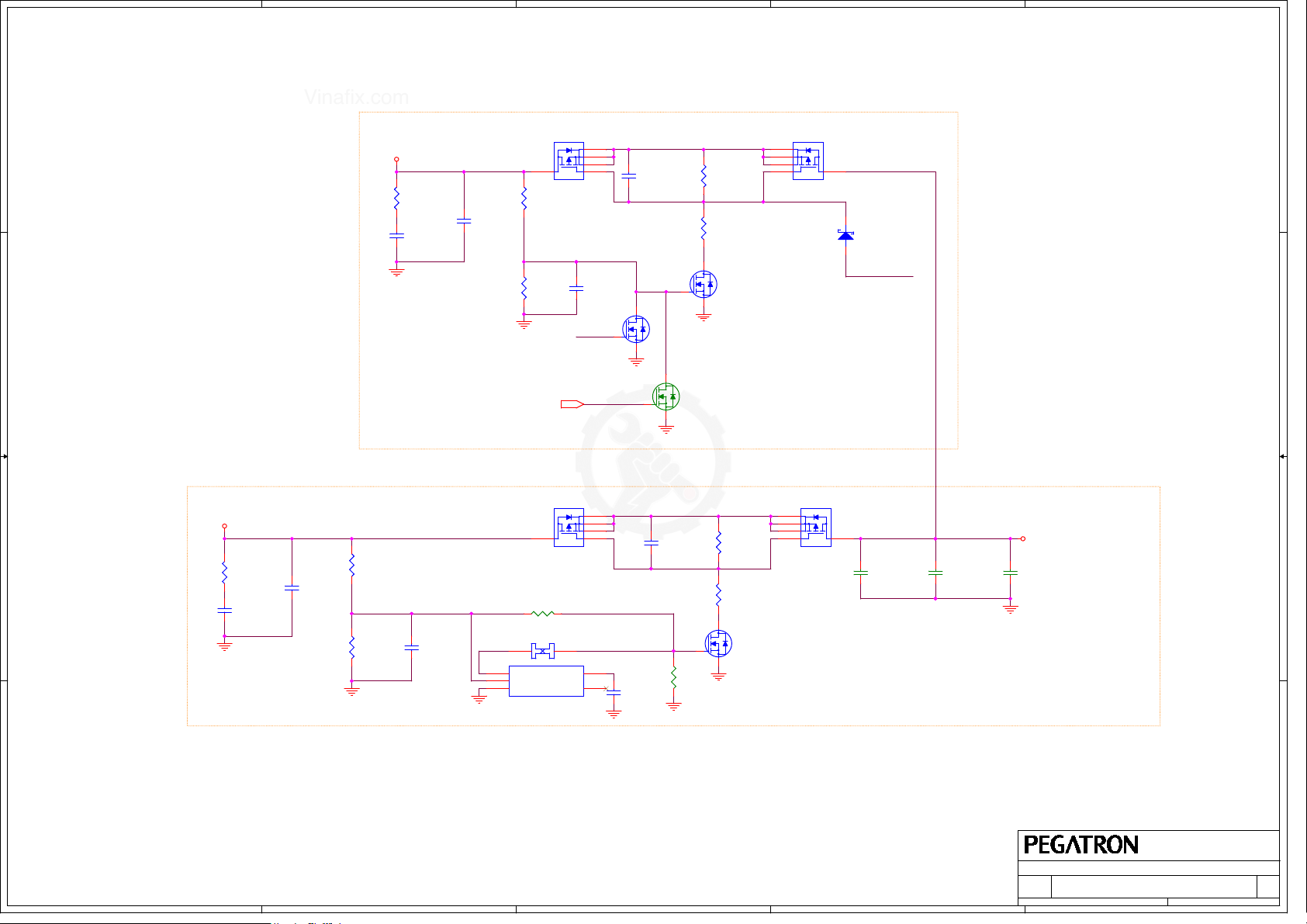
Task: Click the ground symbol beneath the green MOSFET
Action: 666,429
